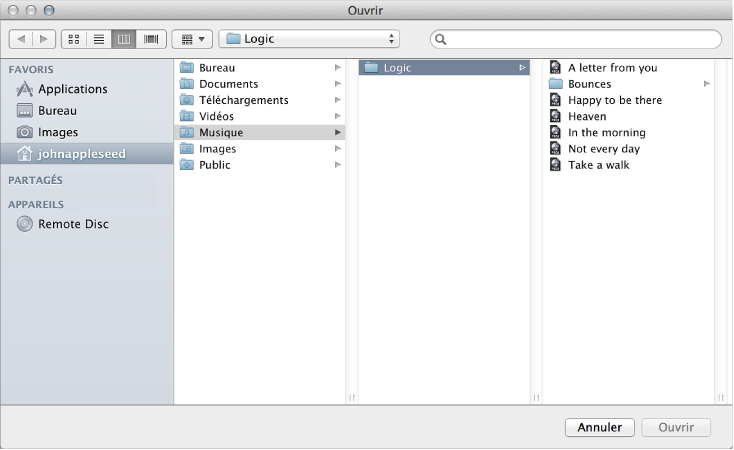Select johnappleseed home folder in sidebar
Viewport: 734px width, 450px height.
[87, 154]
